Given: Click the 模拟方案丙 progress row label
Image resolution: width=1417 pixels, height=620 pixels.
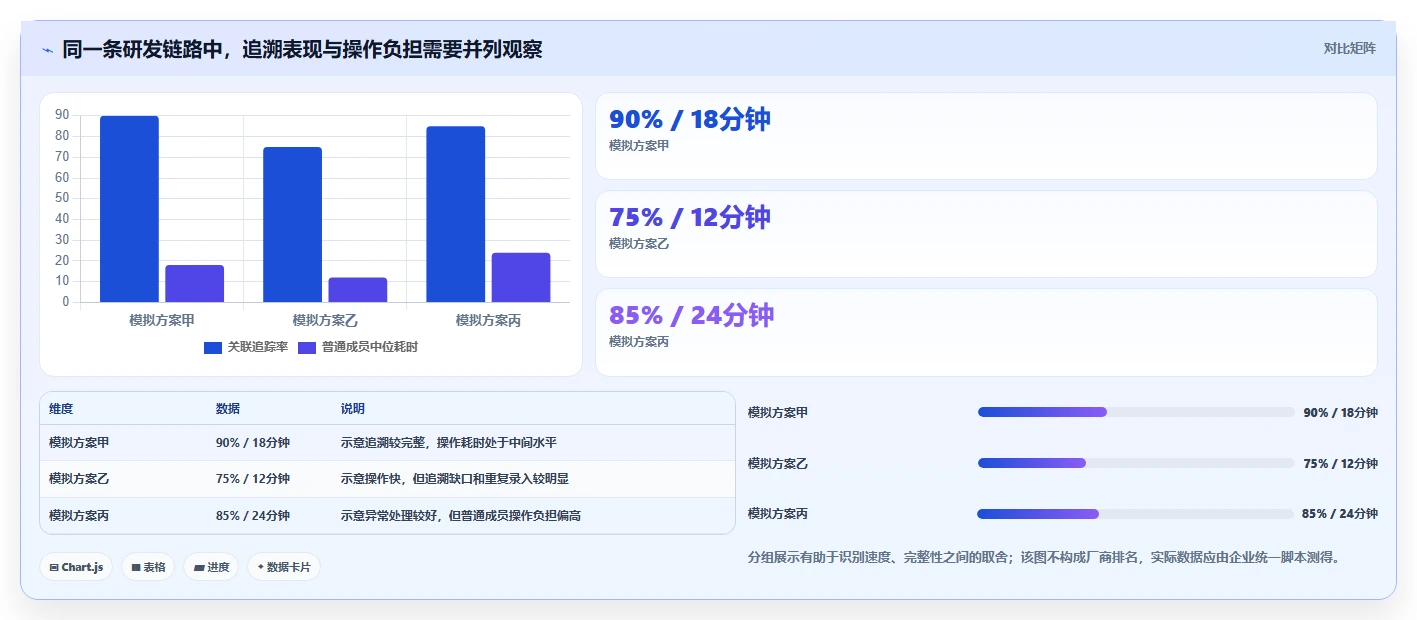Looking at the screenshot, I should [x=778, y=514].
